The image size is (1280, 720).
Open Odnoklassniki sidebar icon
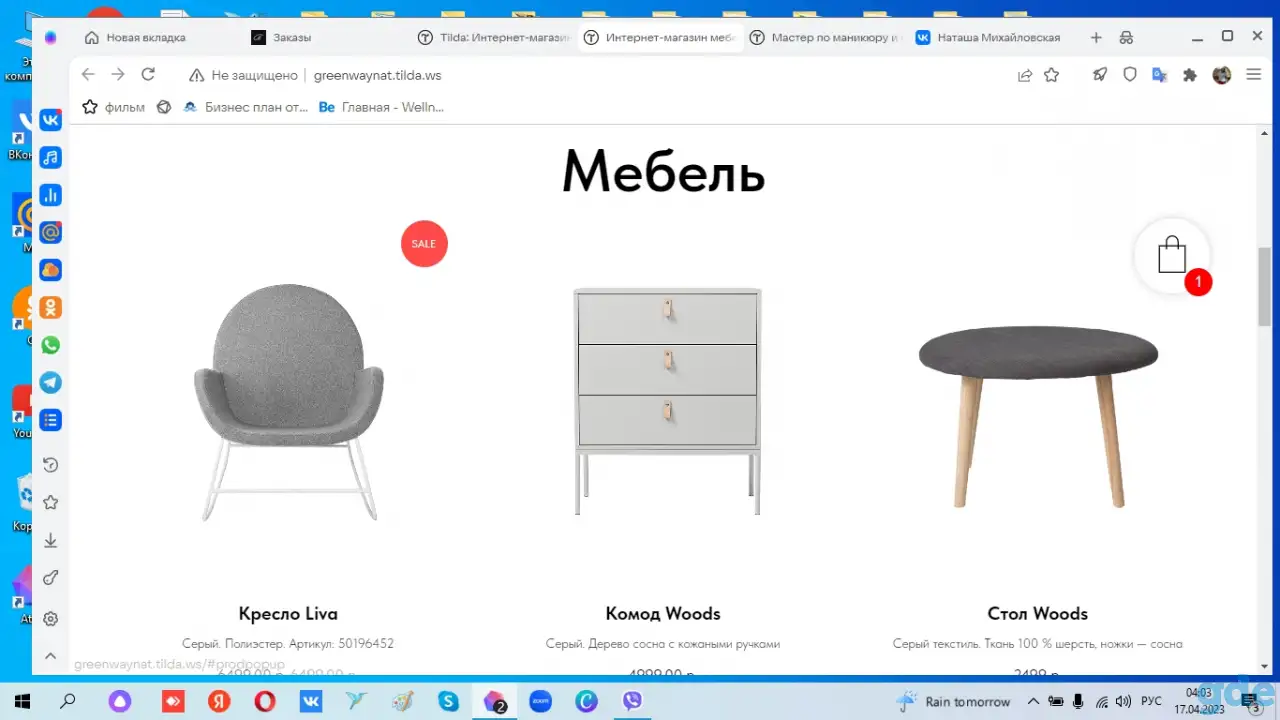point(50,308)
